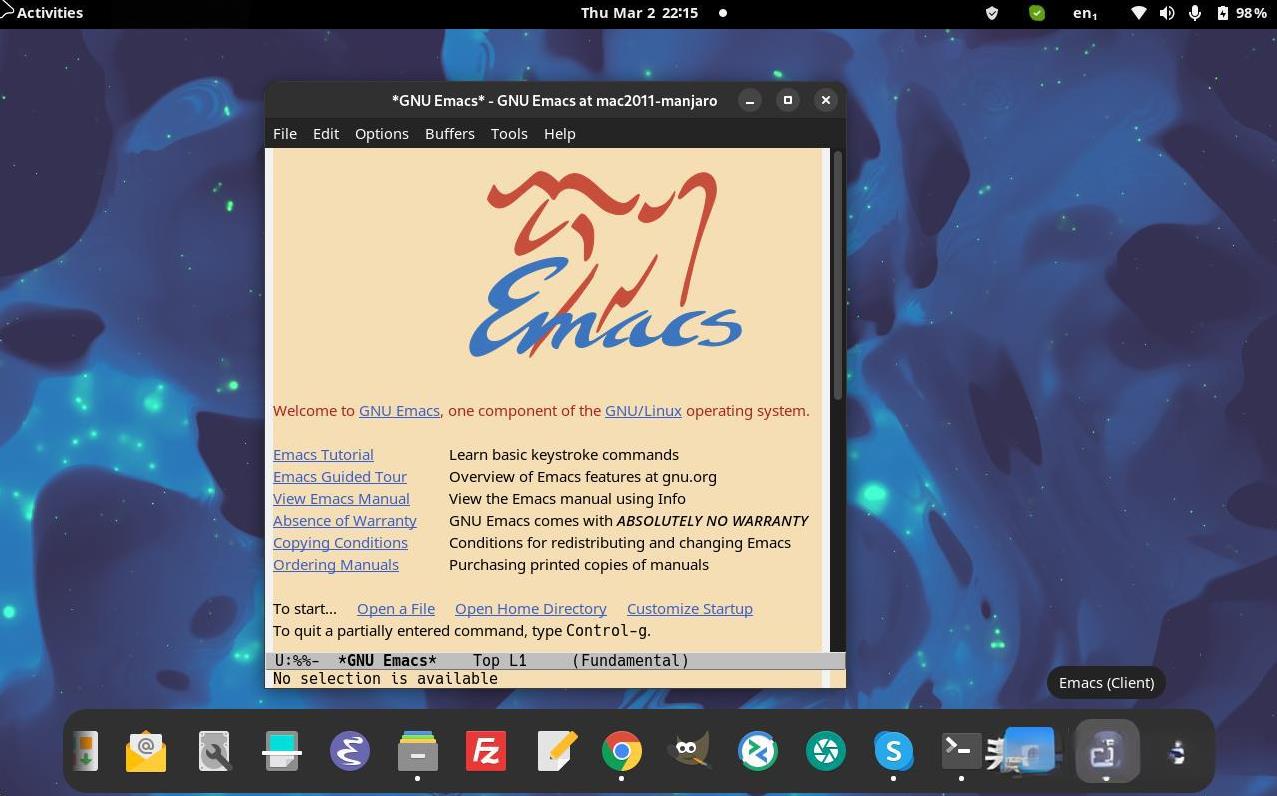Click the Wi-Fi indicator in top bar
1277x796 pixels.
click(1139, 13)
